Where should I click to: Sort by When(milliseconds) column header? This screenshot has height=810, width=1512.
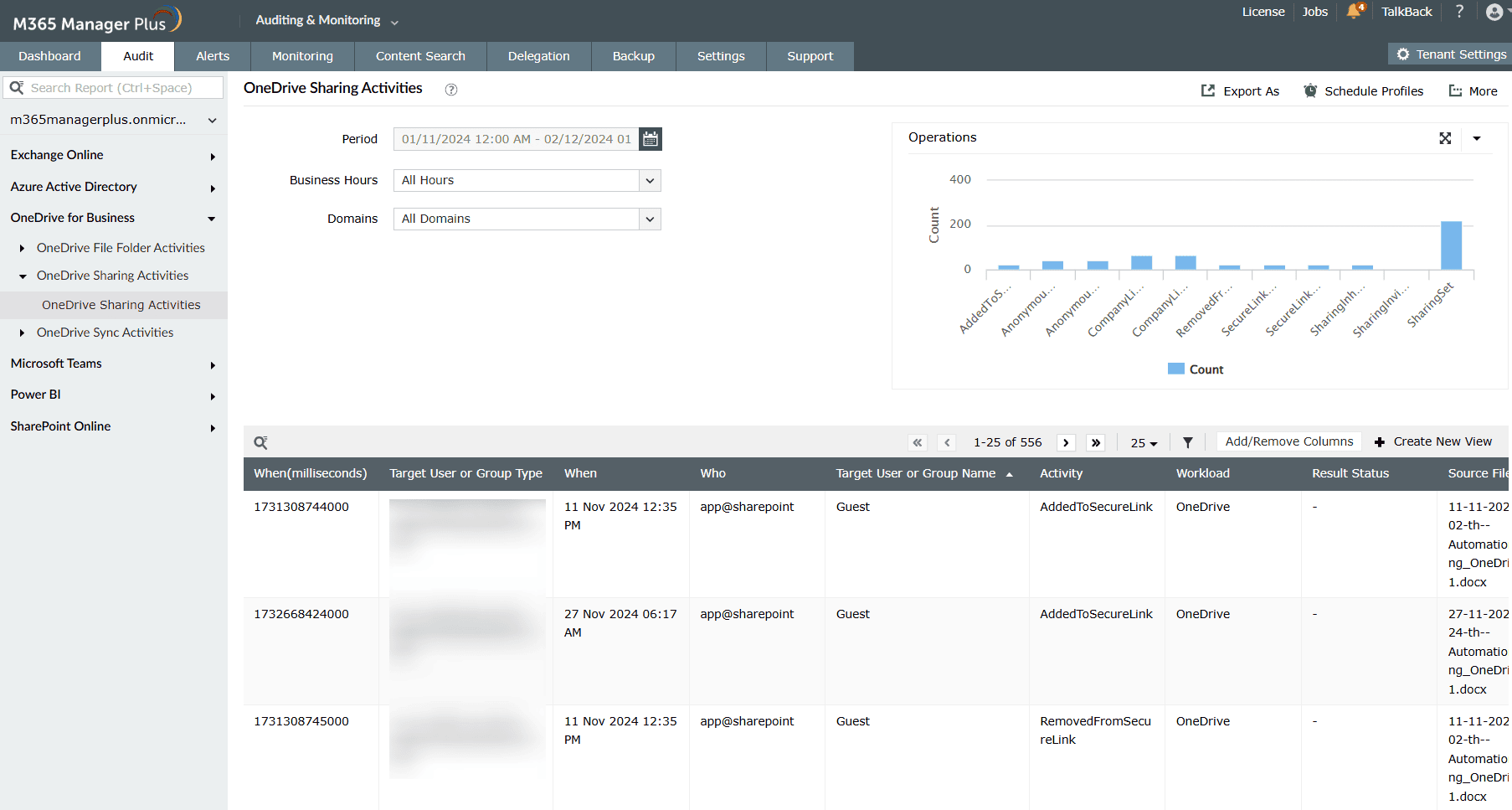pos(311,473)
